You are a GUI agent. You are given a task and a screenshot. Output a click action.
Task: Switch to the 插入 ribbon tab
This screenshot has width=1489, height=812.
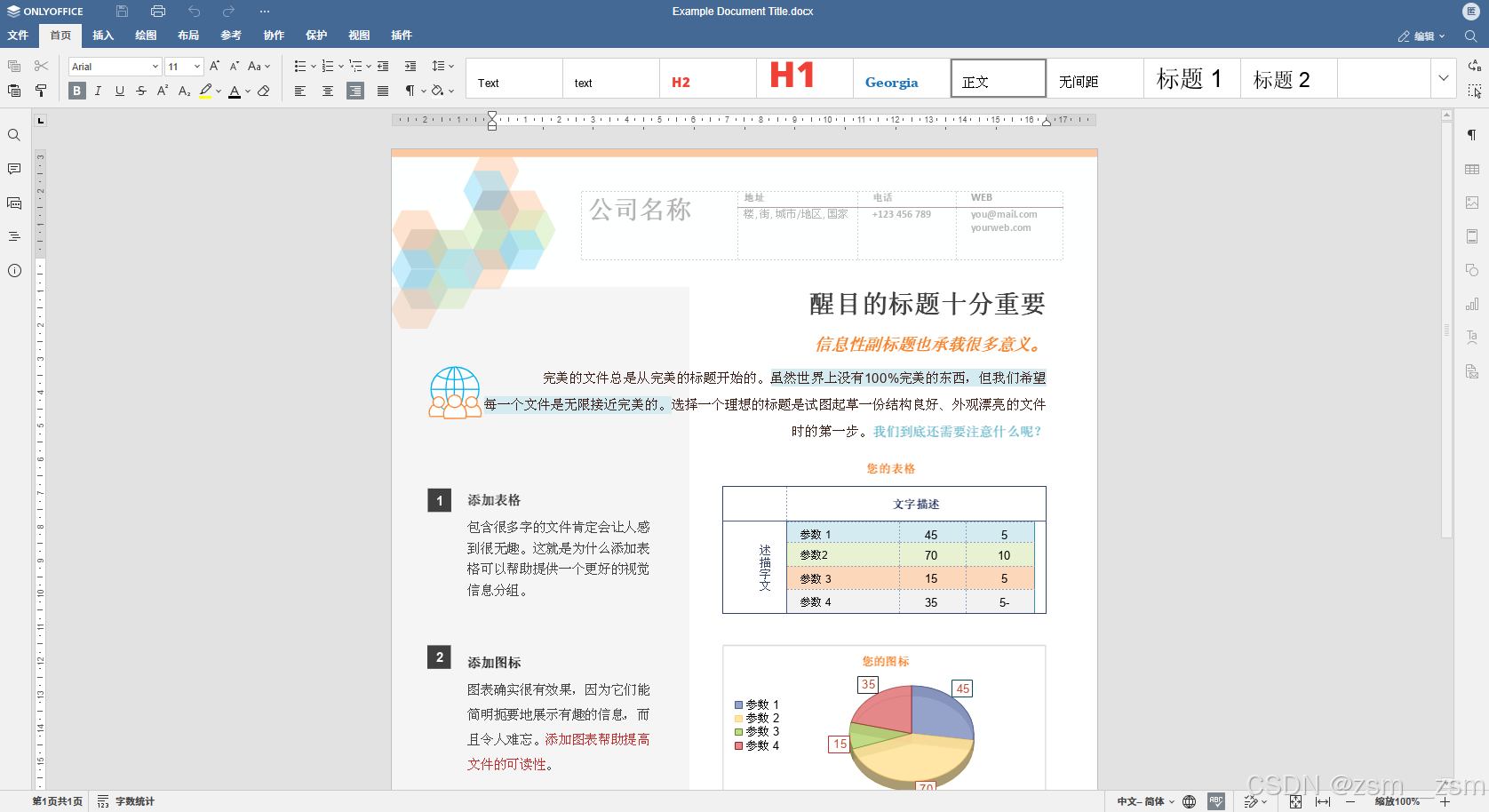103,36
